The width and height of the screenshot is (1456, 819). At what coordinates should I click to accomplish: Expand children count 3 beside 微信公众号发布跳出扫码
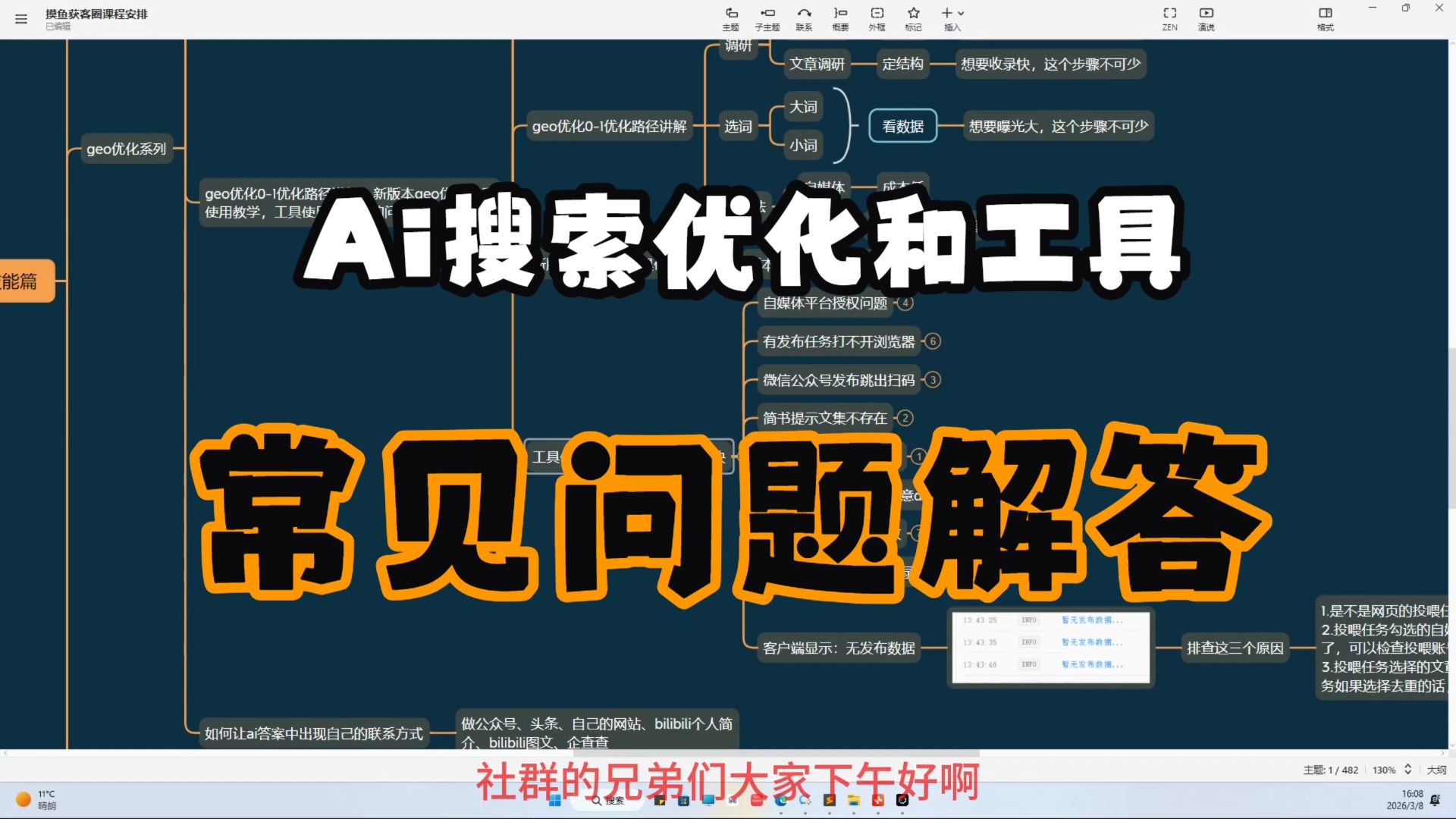point(933,380)
